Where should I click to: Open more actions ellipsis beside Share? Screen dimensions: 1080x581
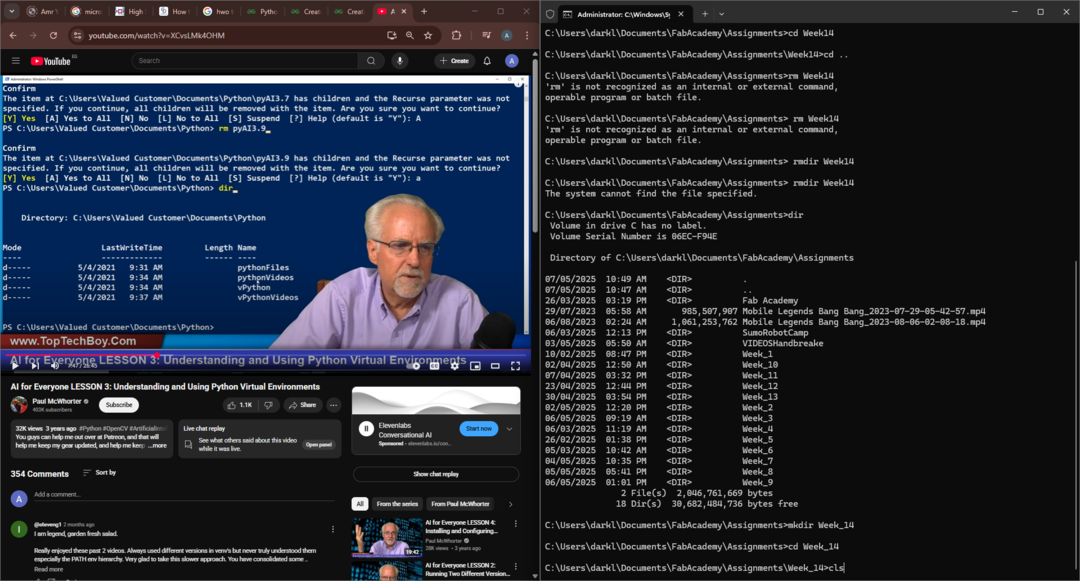pos(333,405)
